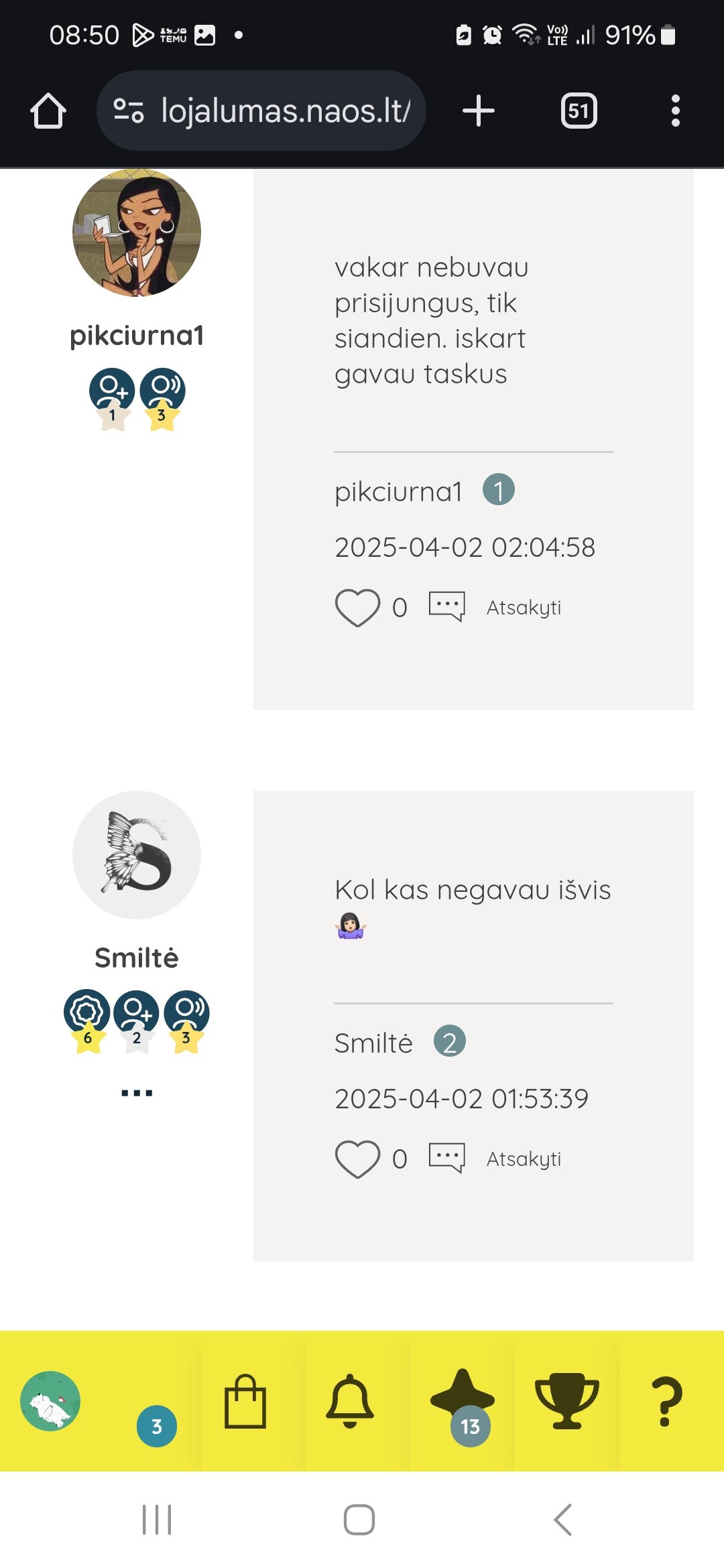Expand Smiltė's badges with three dots
This screenshot has height=1568, width=724.
tap(137, 1093)
